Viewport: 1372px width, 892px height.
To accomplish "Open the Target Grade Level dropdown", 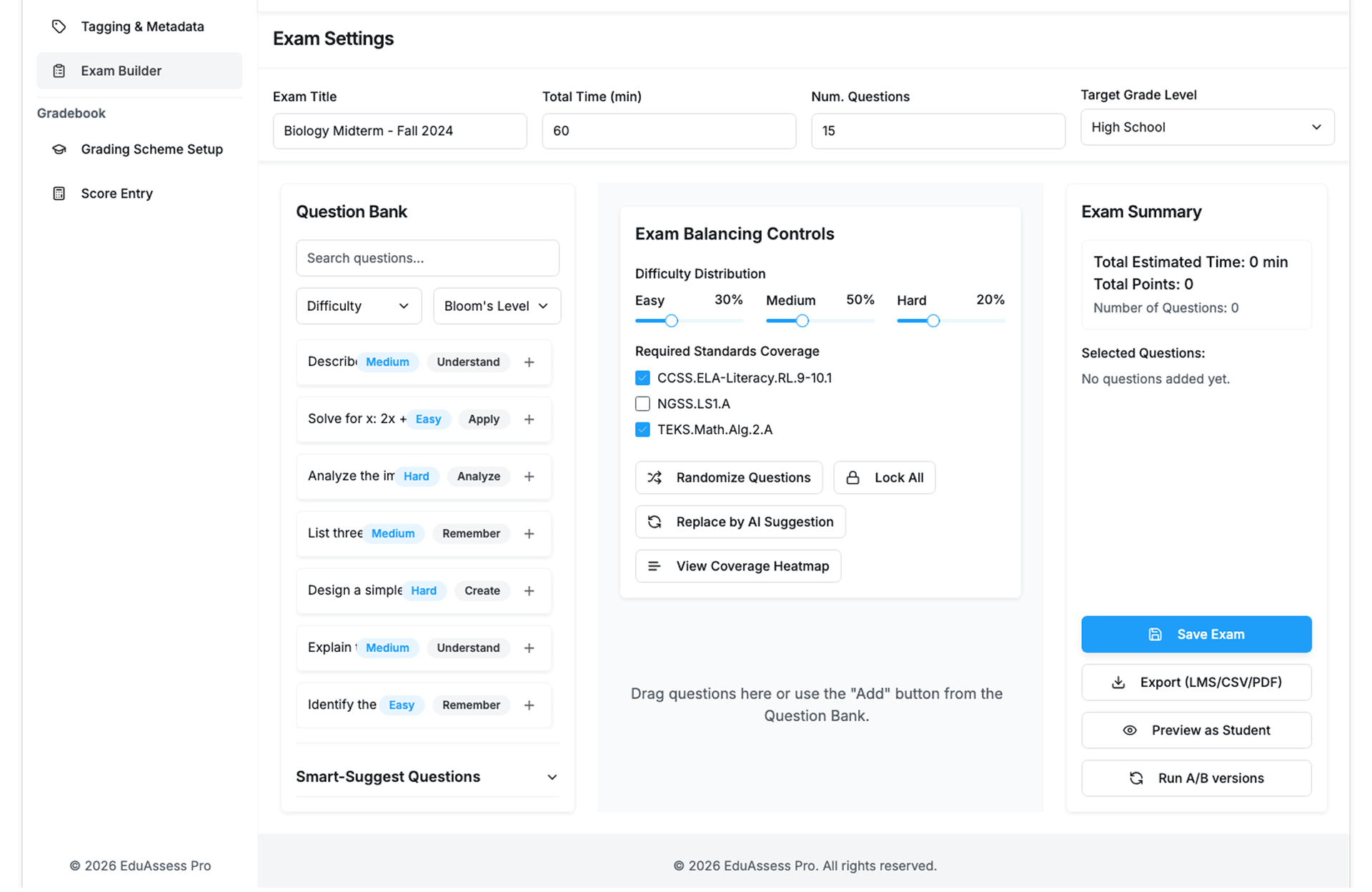I will 1207,127.
